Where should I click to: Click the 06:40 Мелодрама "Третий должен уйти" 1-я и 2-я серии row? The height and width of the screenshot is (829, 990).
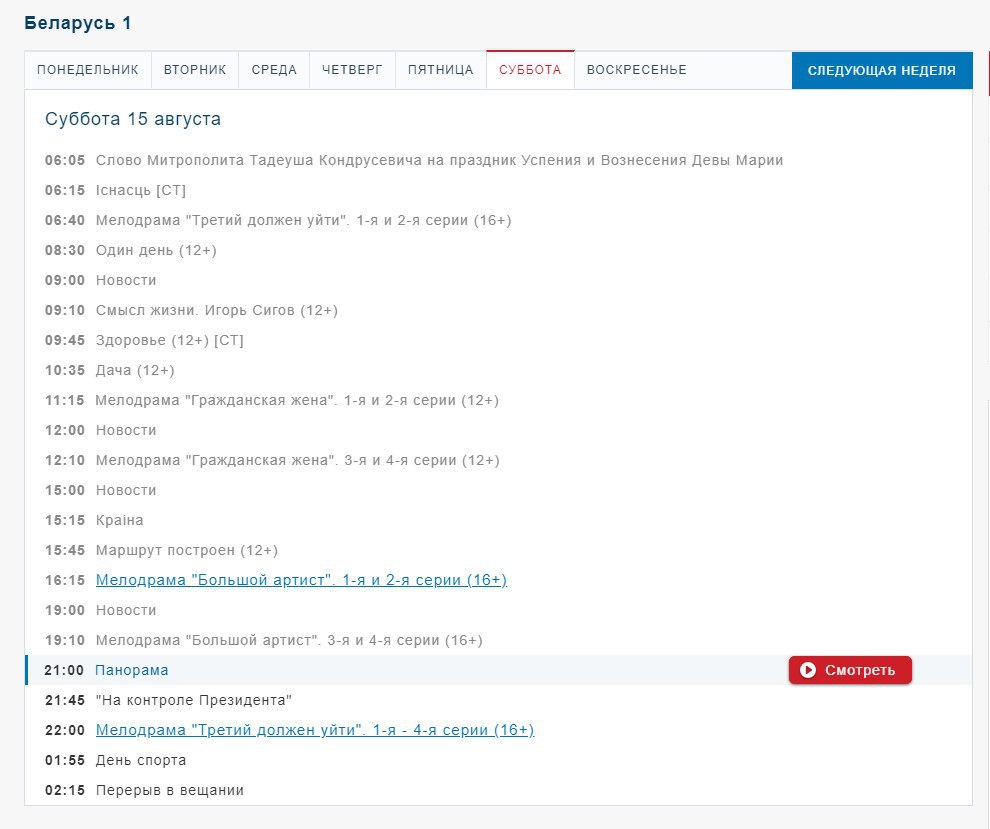click(278, 220)
